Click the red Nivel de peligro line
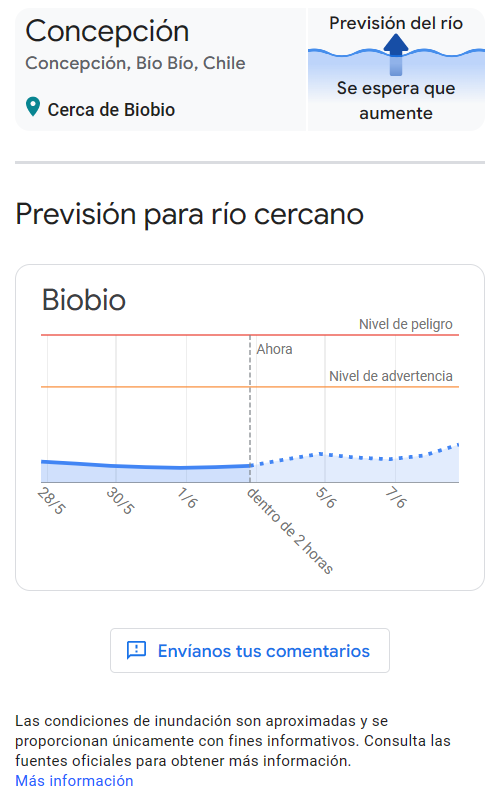Screen dimensions: 493x805 tap(250, 335)
